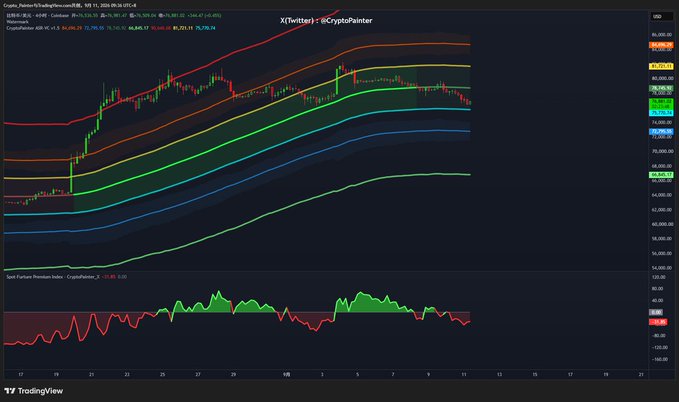Select the CryptoPainter ASR-VC v1.5 indicator legend

33,28
